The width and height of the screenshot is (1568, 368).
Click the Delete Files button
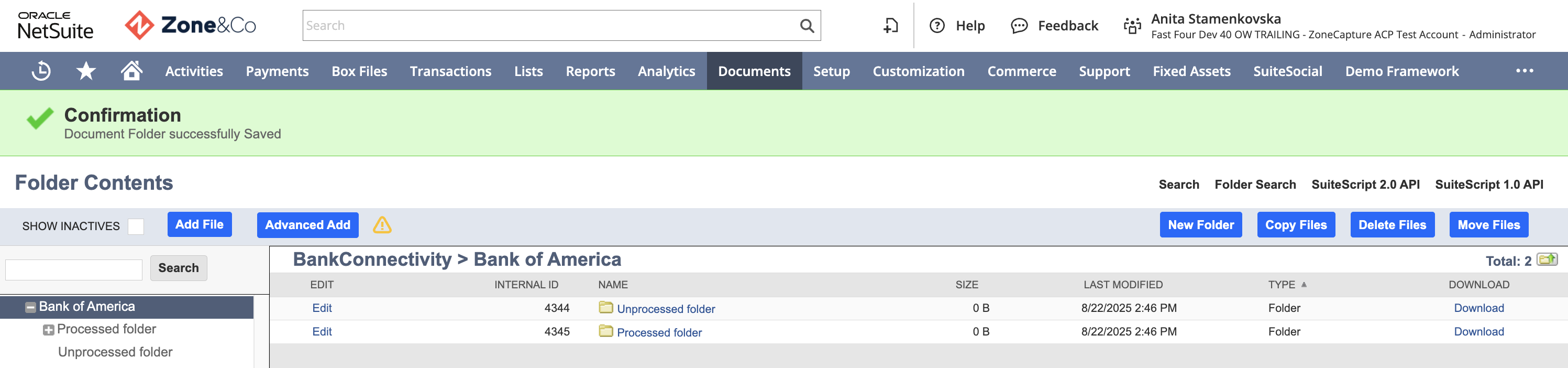tap(1392, 225)
